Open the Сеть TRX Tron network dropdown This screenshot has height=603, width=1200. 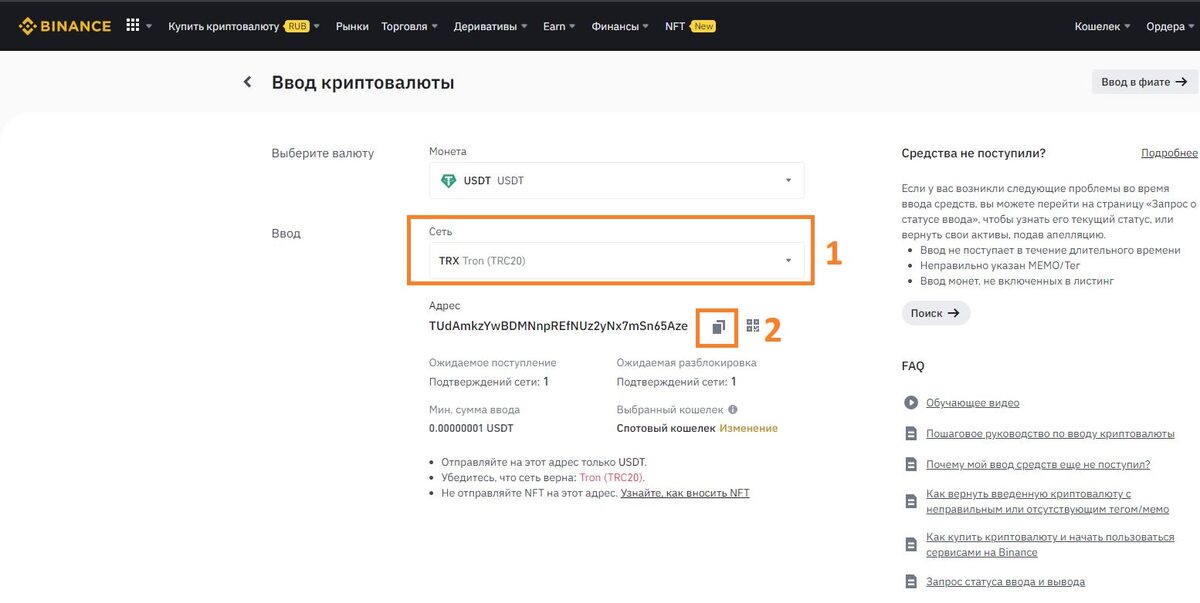pos(616,261)
